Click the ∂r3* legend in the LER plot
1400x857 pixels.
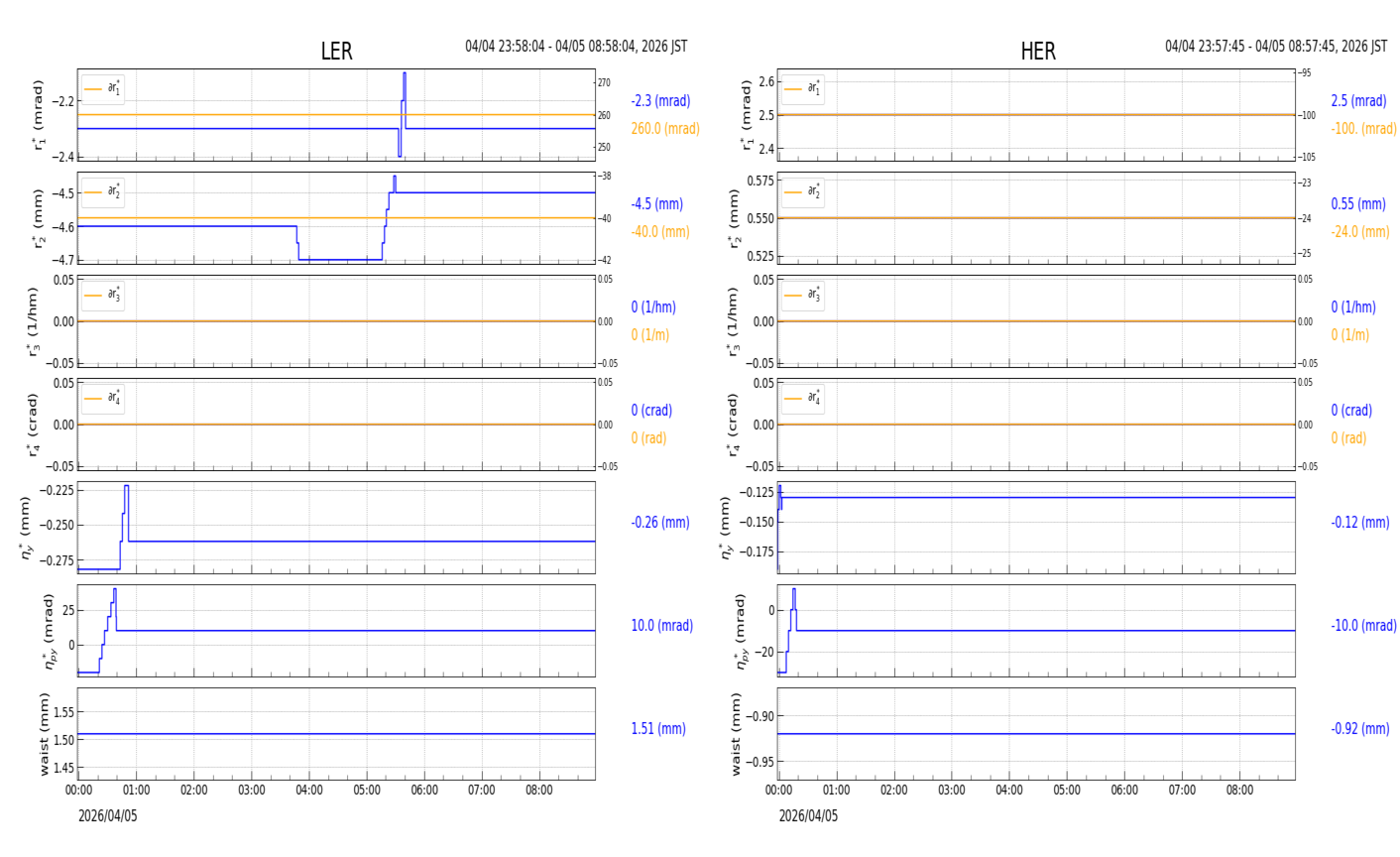pyautogui.click(x=103, y=296)
